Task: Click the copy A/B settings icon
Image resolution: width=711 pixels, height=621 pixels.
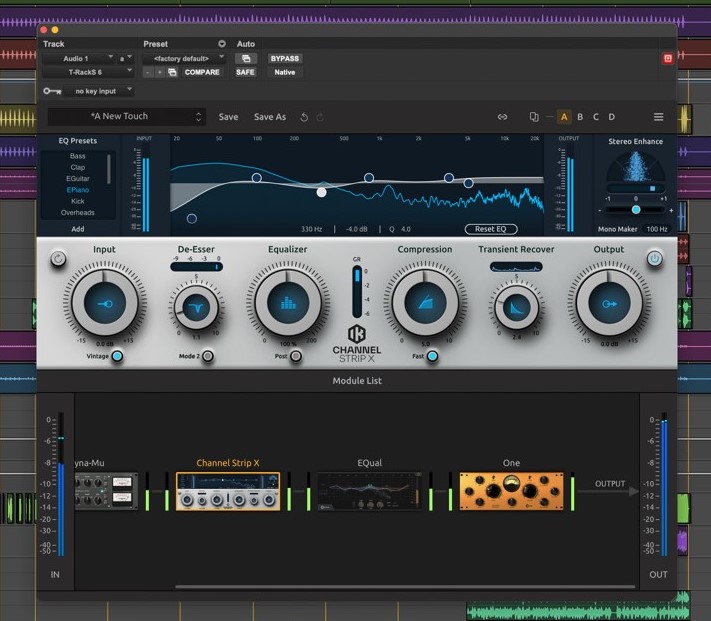Action: 534,117
